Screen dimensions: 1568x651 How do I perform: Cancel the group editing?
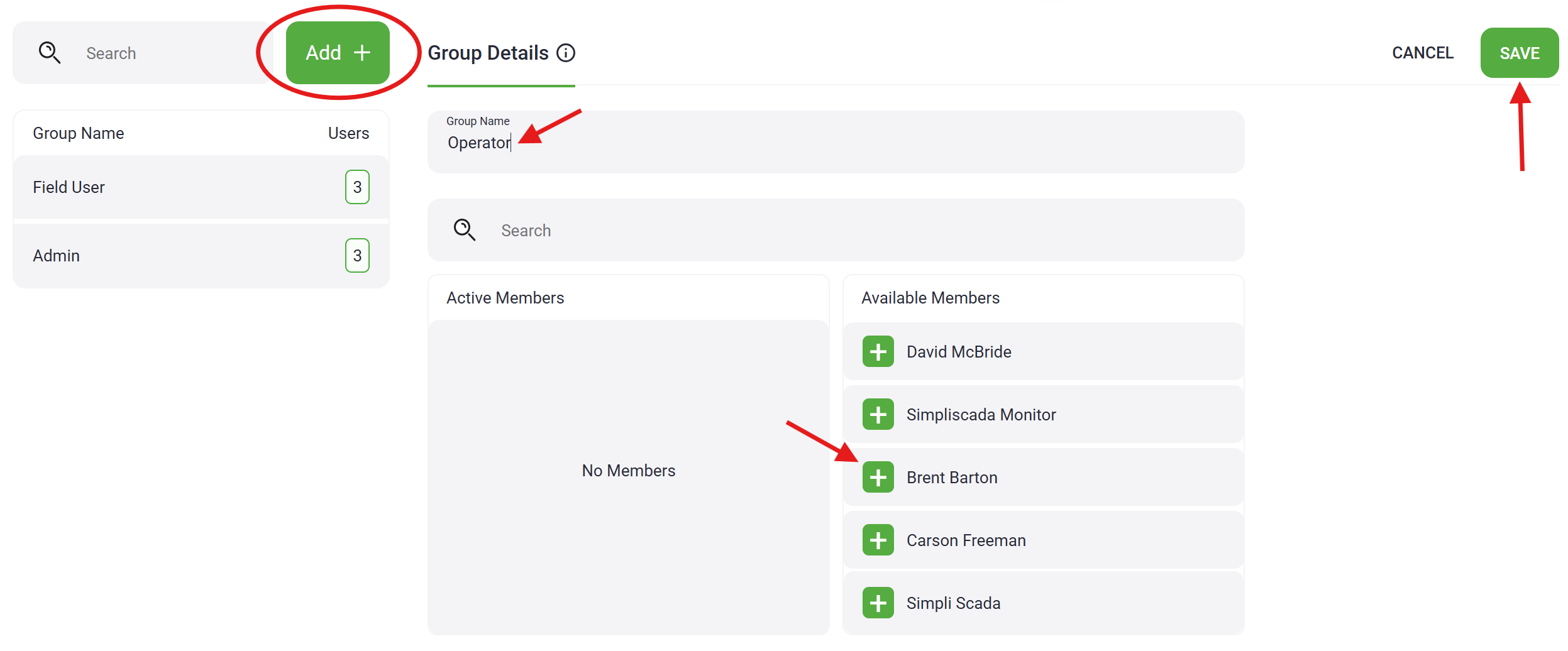[1422, 53]
